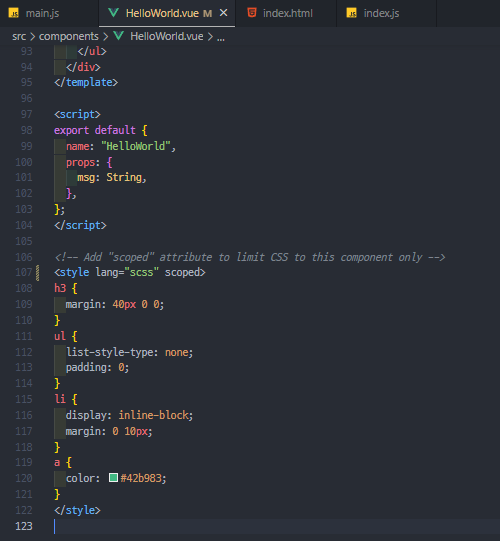Click the modified gutter marker on line 107
The image size is (500, 541).
click(x=37, y=273)
